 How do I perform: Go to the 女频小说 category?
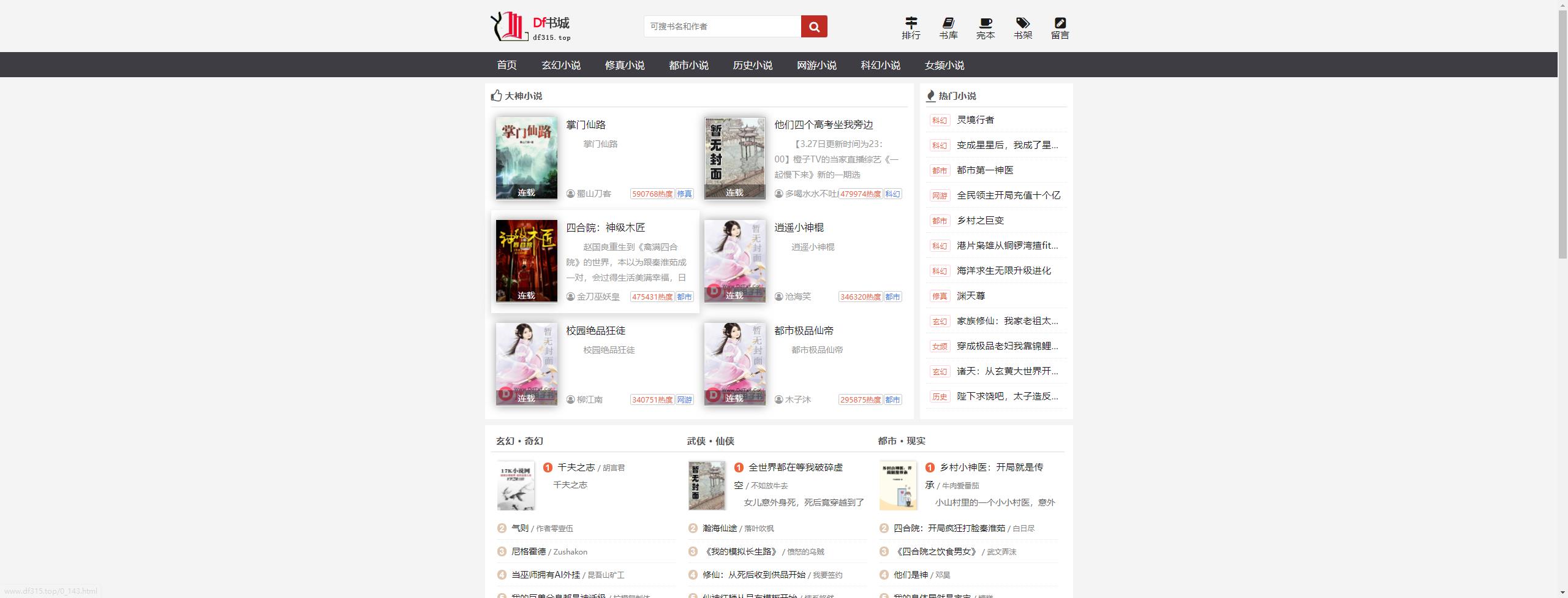pos(944,65)
